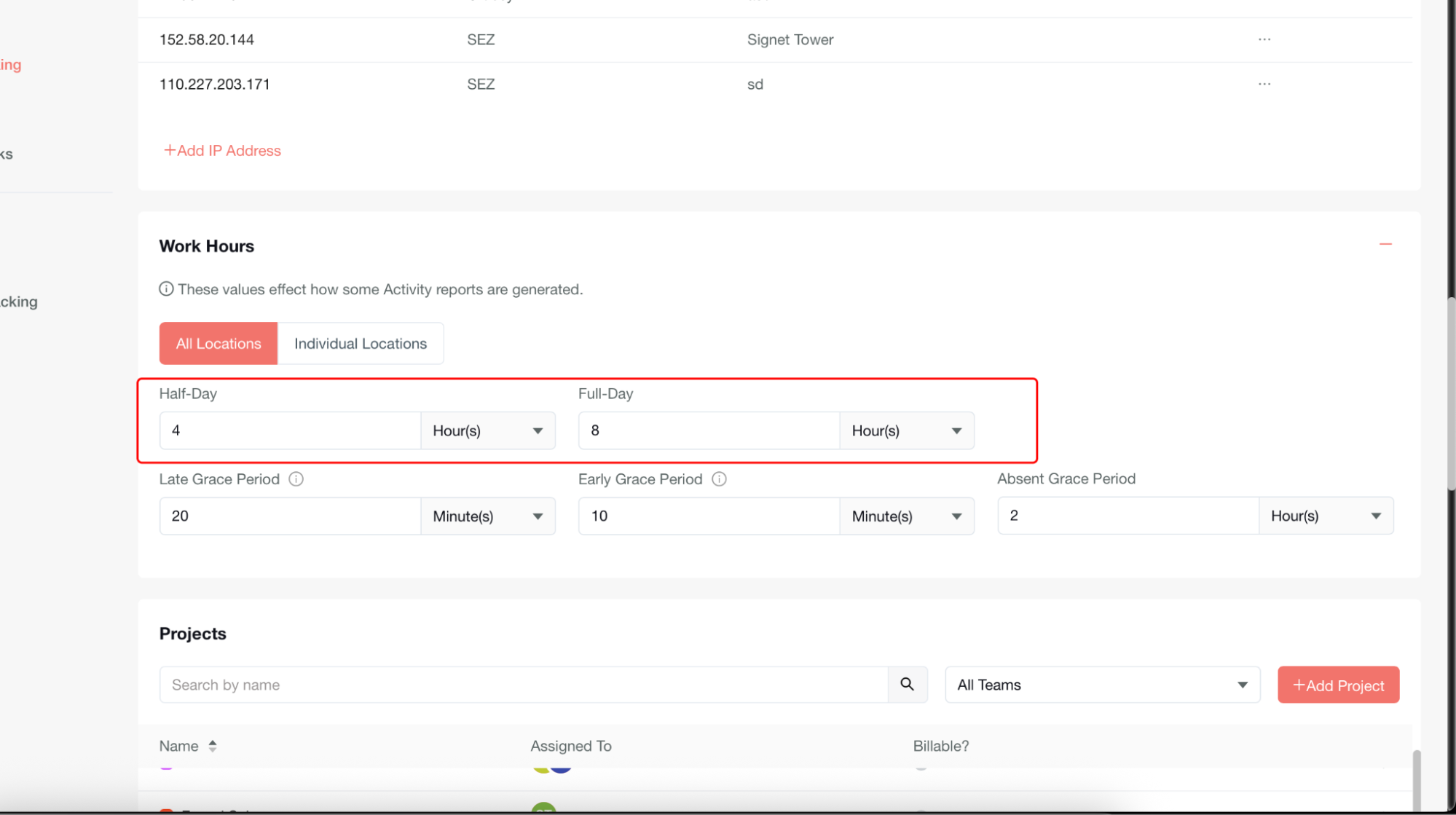The height and width of the screenshot is (815, 1456).
Task: Open Late Grace Period Minute(s) dropdown
Action: click(487, 516)
